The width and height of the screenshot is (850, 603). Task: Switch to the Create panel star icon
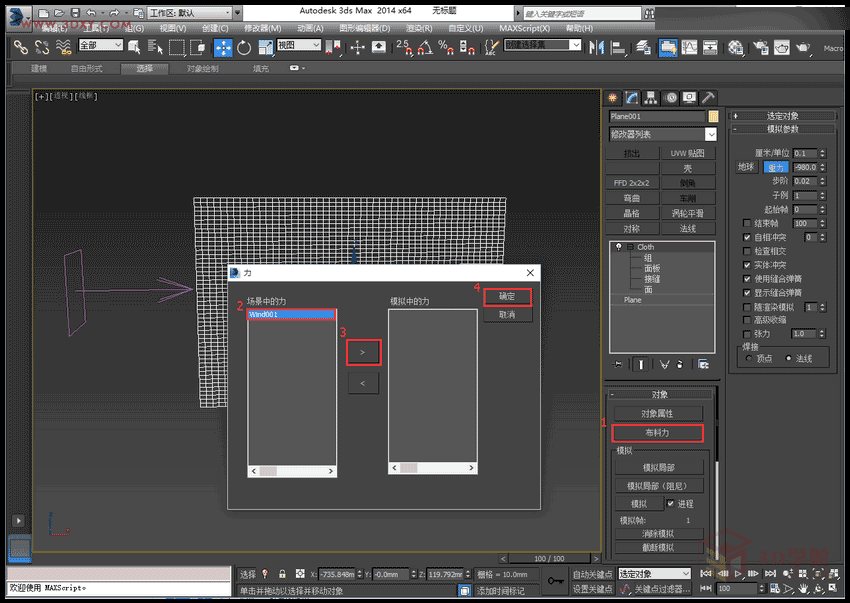[x=613, y=97]
